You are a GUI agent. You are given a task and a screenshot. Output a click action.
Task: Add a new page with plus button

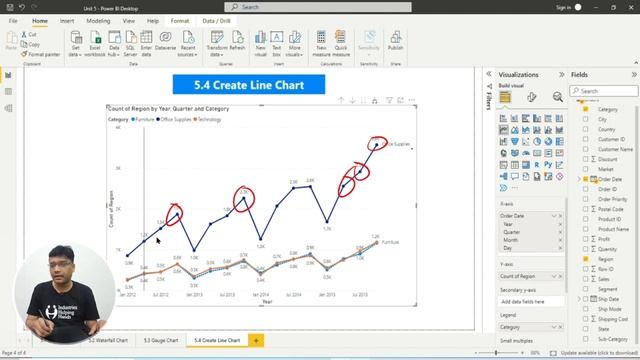click(x=256, y=340)
